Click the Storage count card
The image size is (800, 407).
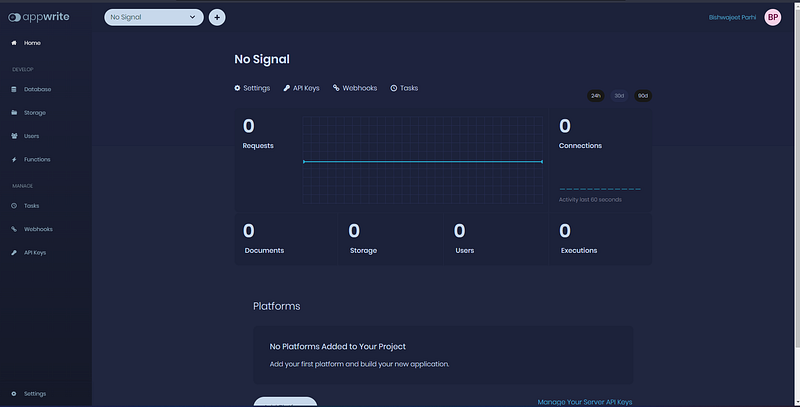pos(391,239)
